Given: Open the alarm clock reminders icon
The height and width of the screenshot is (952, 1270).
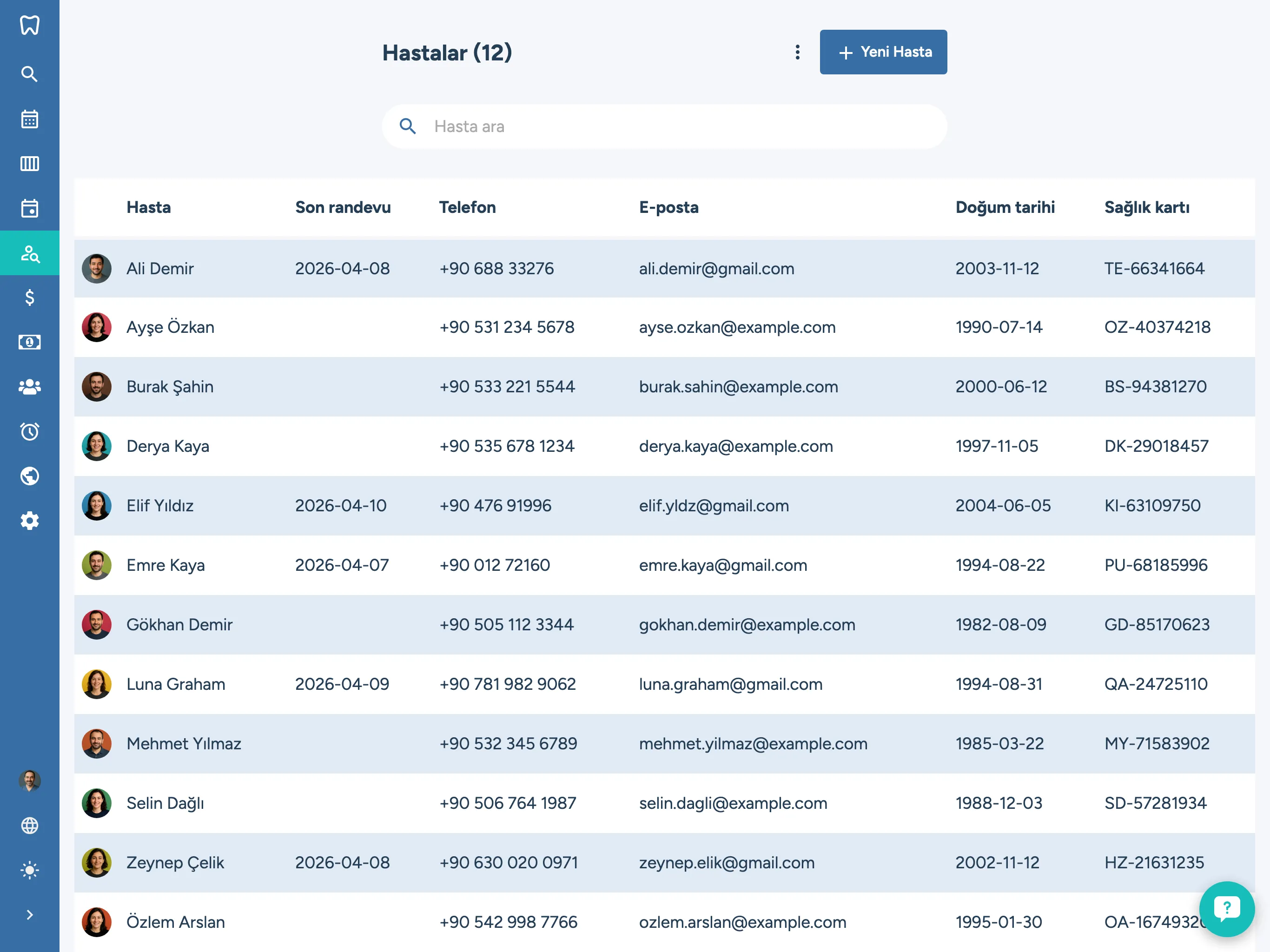Looking at the screenshot, I should [x=29, y=431].
